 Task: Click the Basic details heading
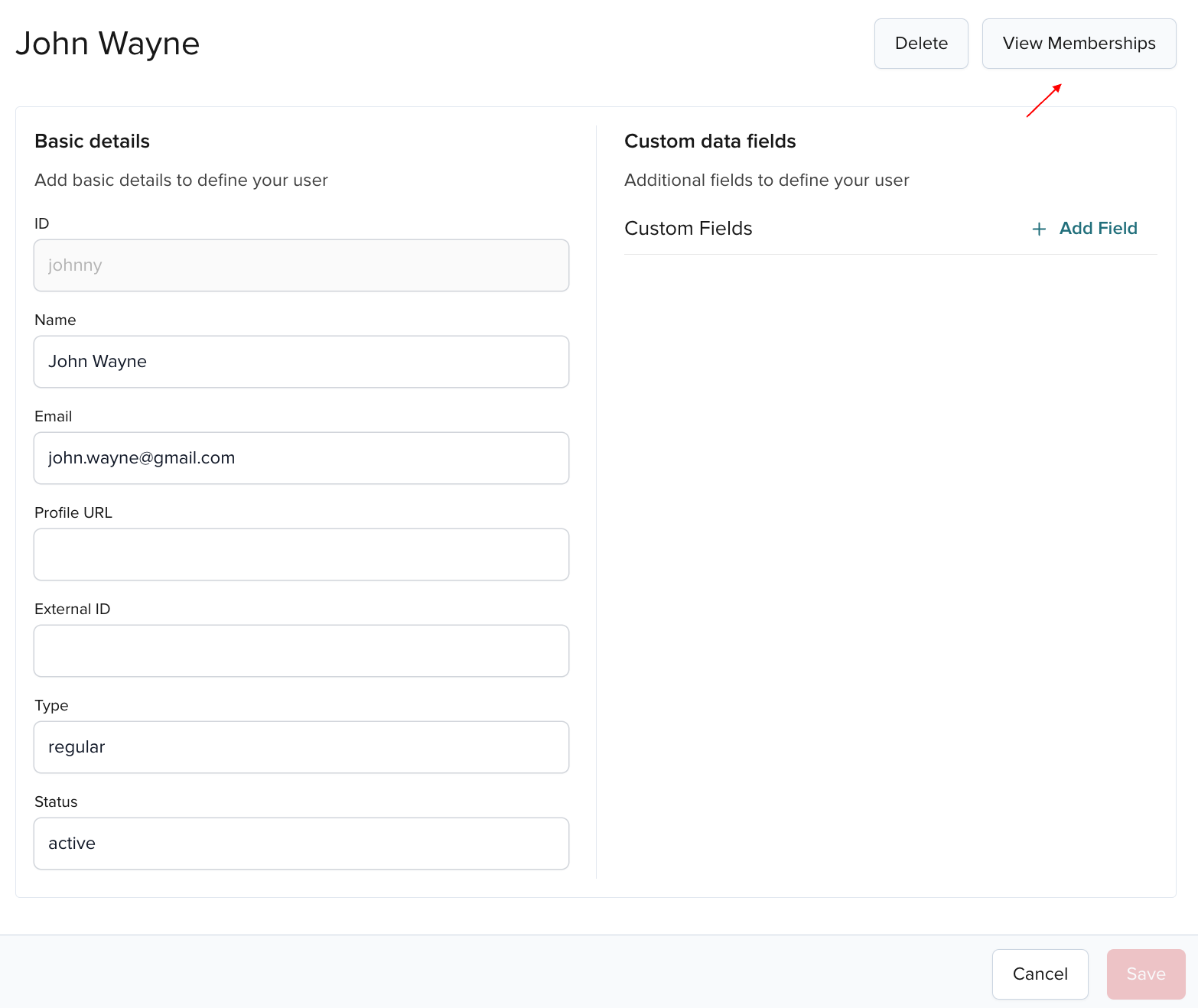pos(93,141)
